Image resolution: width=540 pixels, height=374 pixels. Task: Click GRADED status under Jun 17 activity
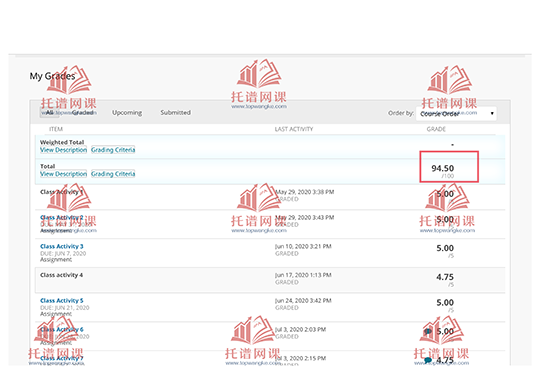click(287, 282)
